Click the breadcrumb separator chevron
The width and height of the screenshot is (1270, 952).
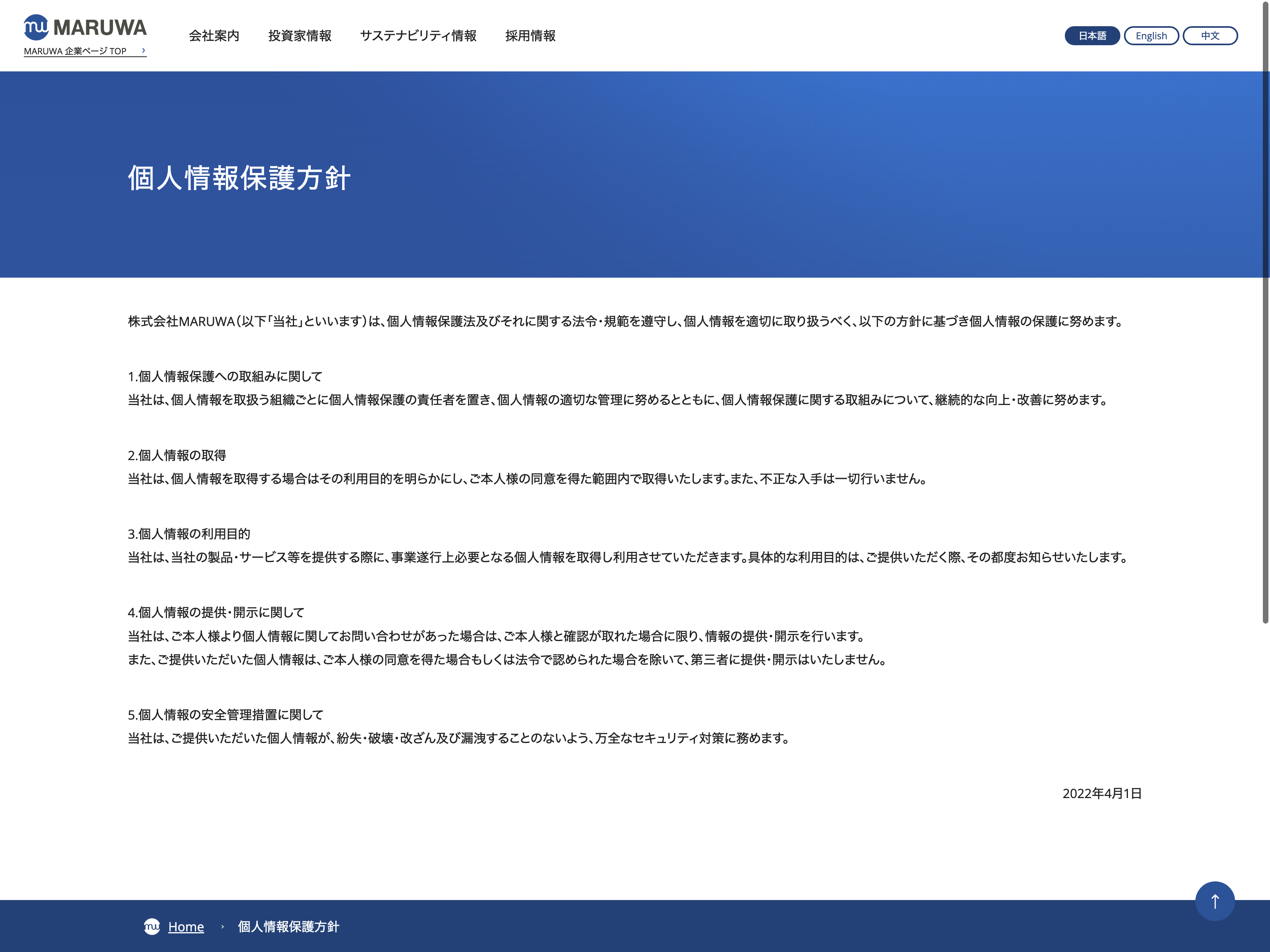click(x=222, y=927)
